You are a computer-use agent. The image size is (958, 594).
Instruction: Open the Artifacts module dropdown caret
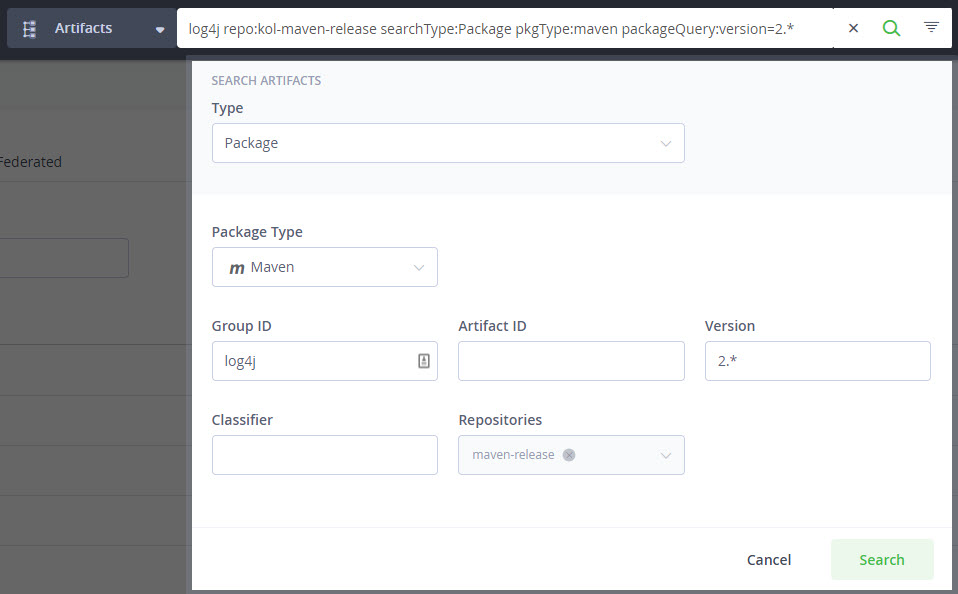click(x=159, y=30)
